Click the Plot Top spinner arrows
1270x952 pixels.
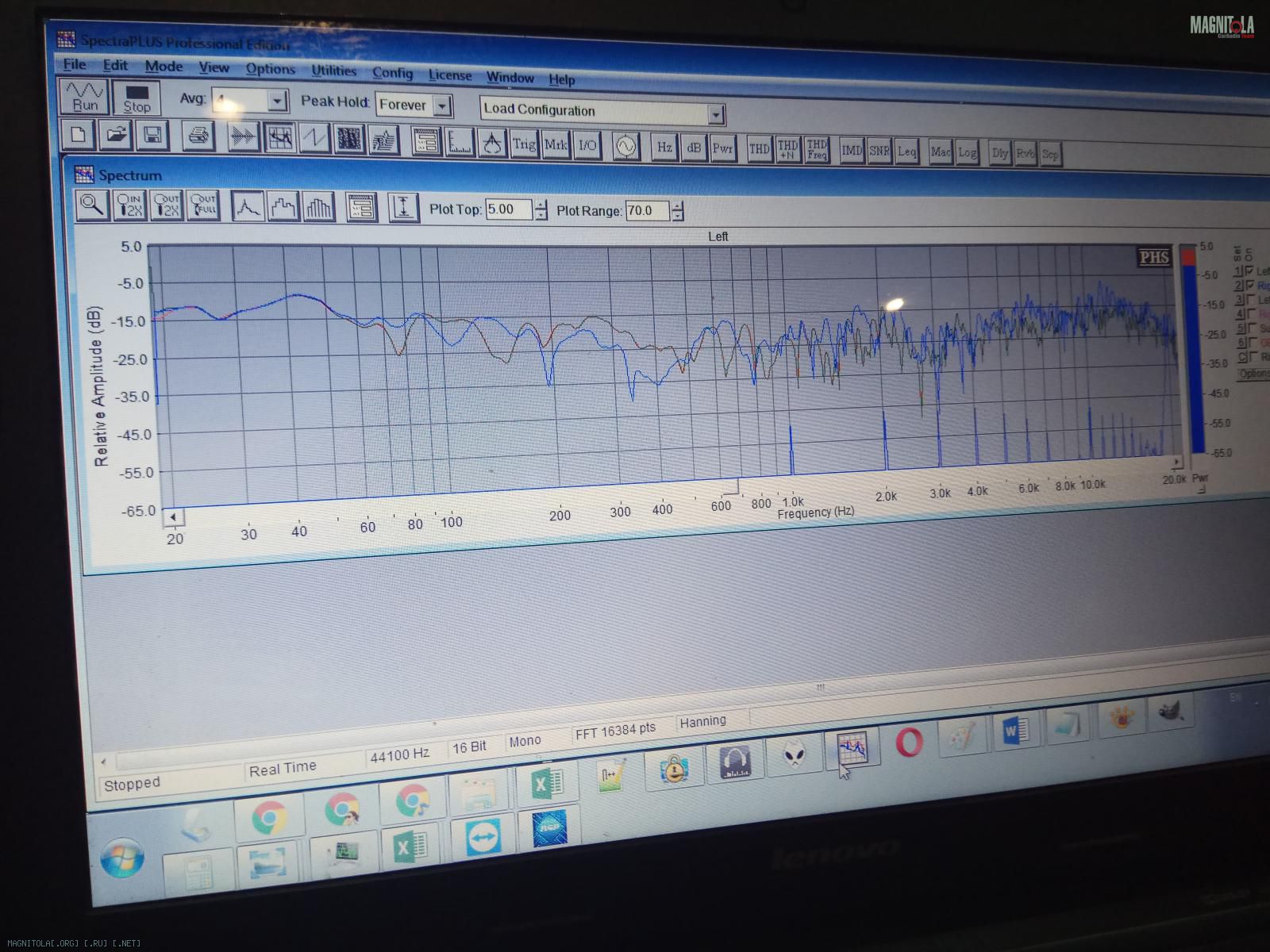(541, 210)
